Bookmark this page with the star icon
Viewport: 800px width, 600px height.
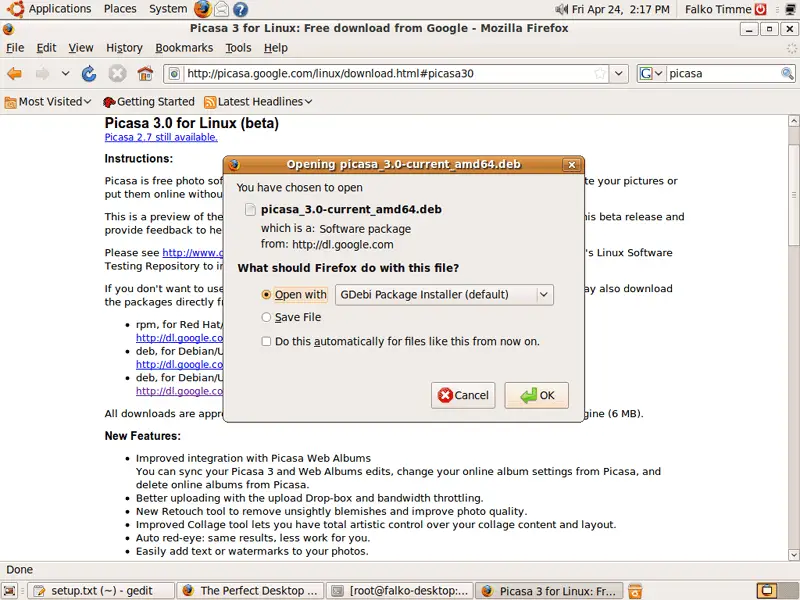[600, 74]
